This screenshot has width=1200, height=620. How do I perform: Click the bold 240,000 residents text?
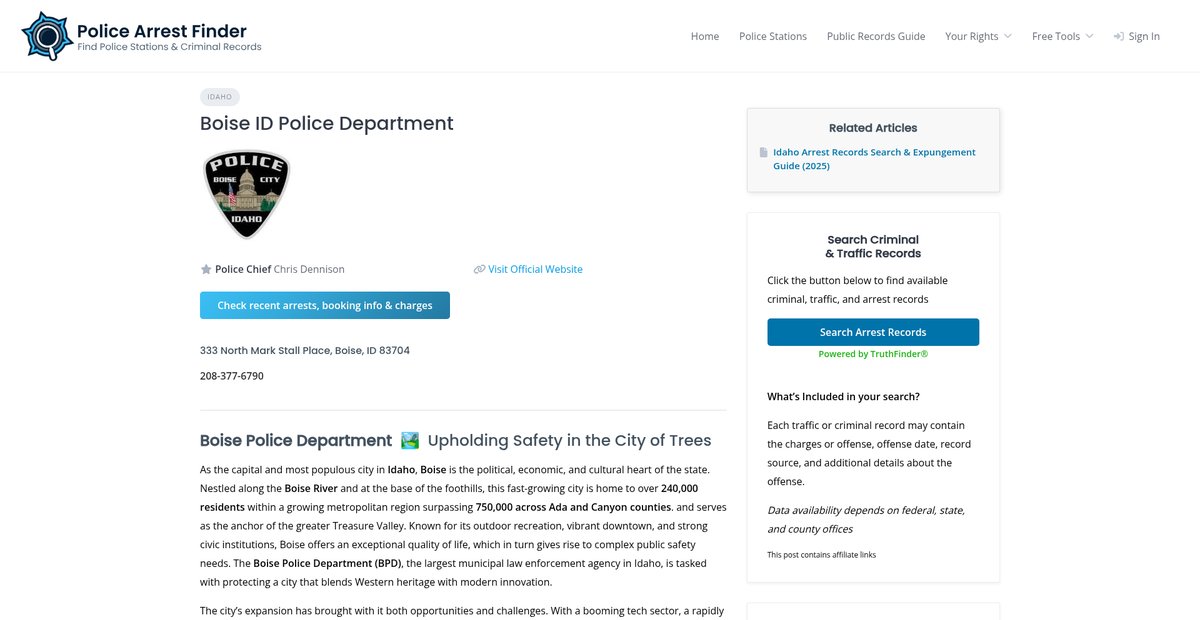[x=449, y=498]
